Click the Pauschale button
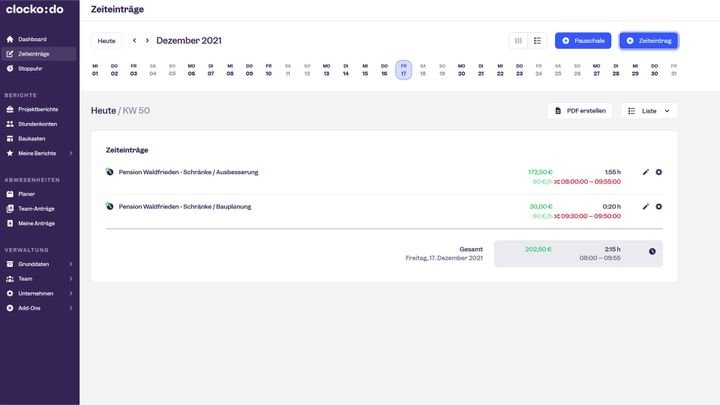Image resolution: width=720 pixels, height=405 pixels. pos(583,40)
